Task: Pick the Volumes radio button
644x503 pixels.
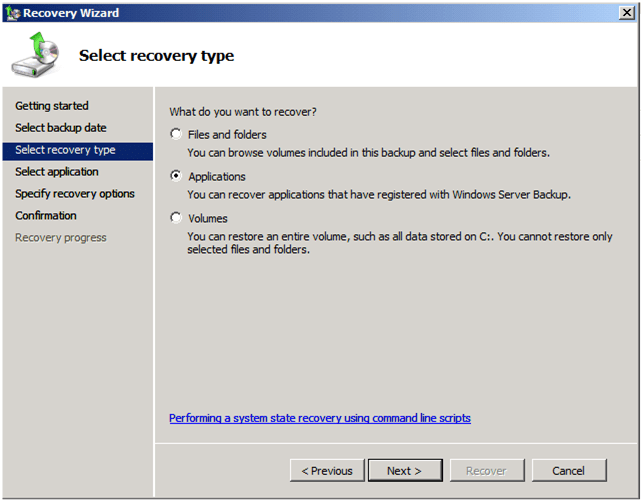Action: (x=177, y=218)
